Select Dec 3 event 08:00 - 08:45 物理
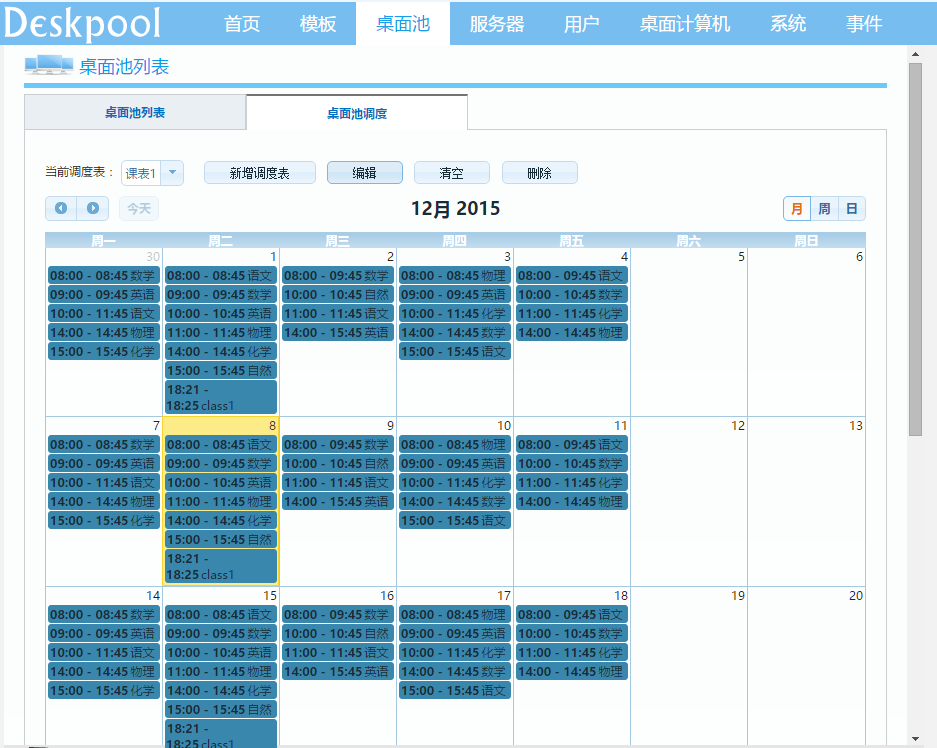The image size is (937, 748). coord(455,275)
